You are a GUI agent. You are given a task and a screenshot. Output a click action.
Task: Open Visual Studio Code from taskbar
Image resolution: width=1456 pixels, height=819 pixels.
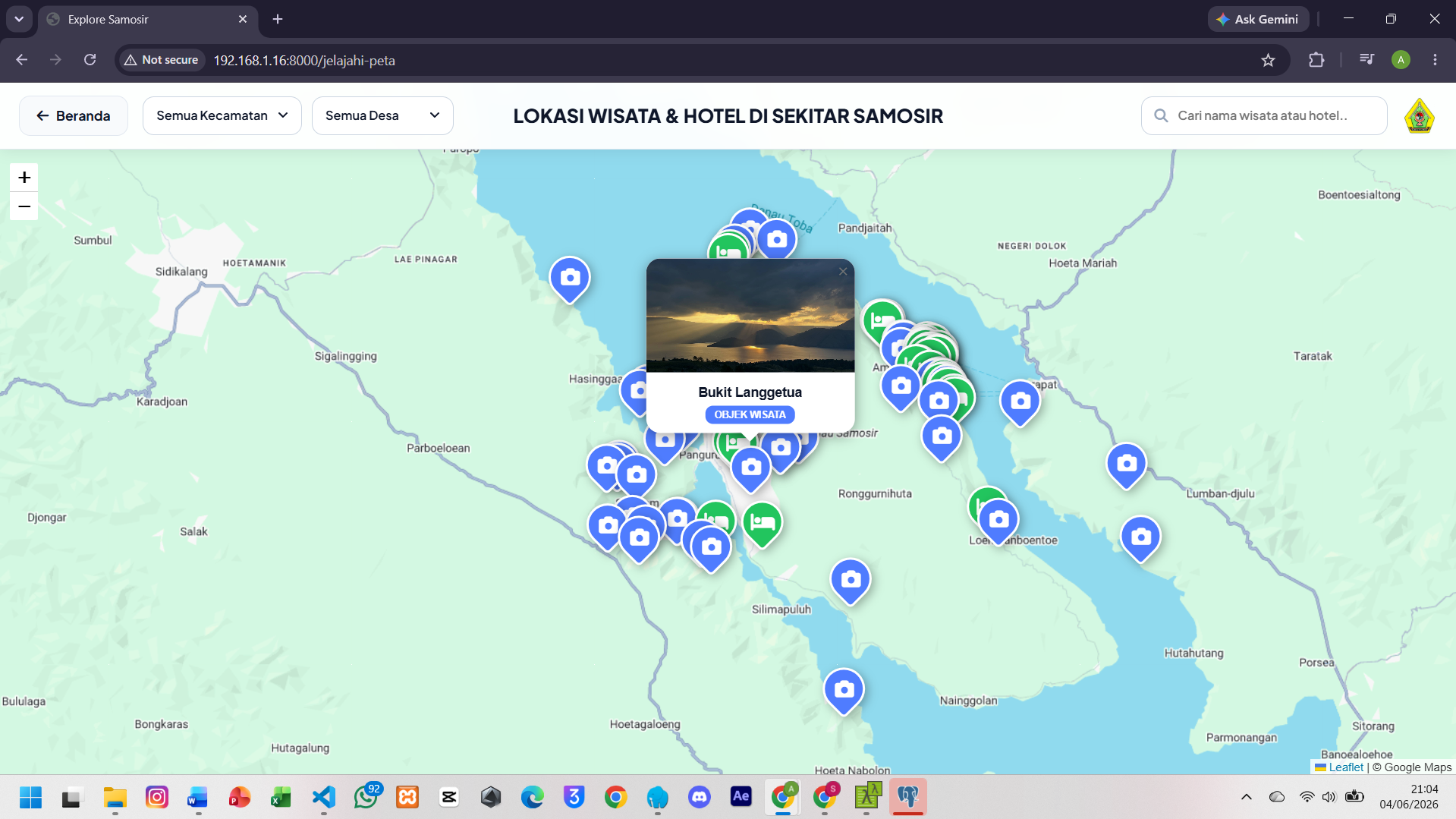coord(323,797)
